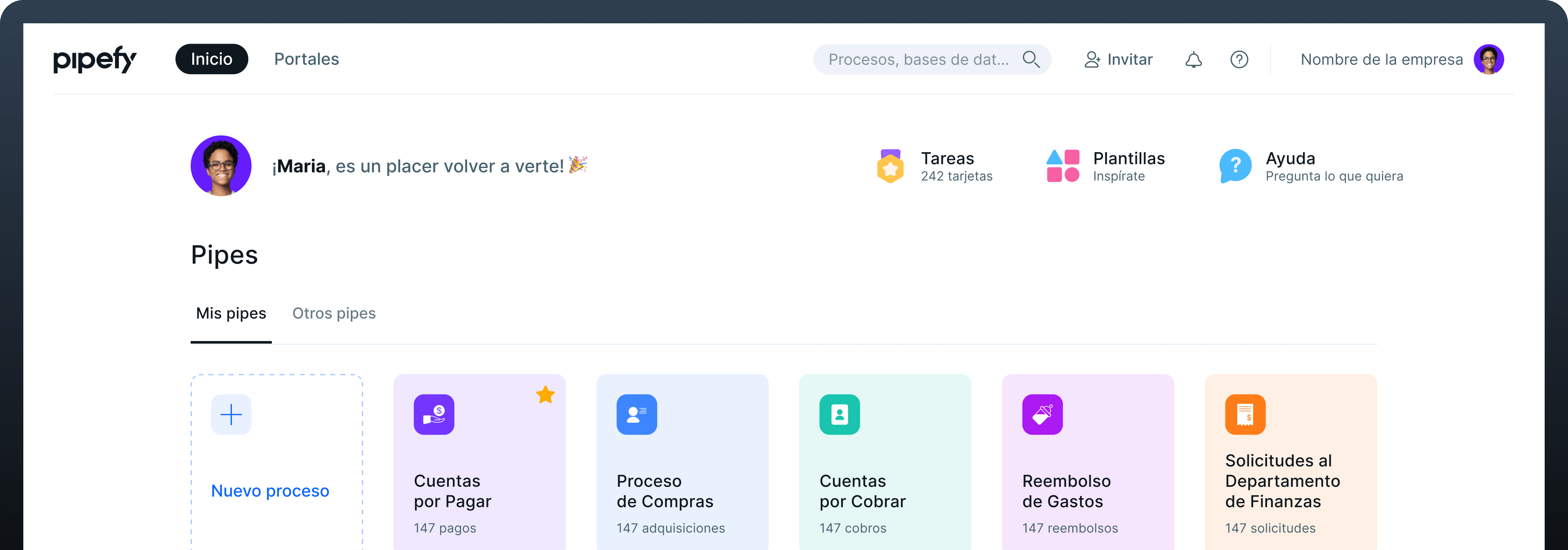Click the Pipefy logo
This screenshot has width=1568, height=550.
pyautogui.click(x=95, y=59)
